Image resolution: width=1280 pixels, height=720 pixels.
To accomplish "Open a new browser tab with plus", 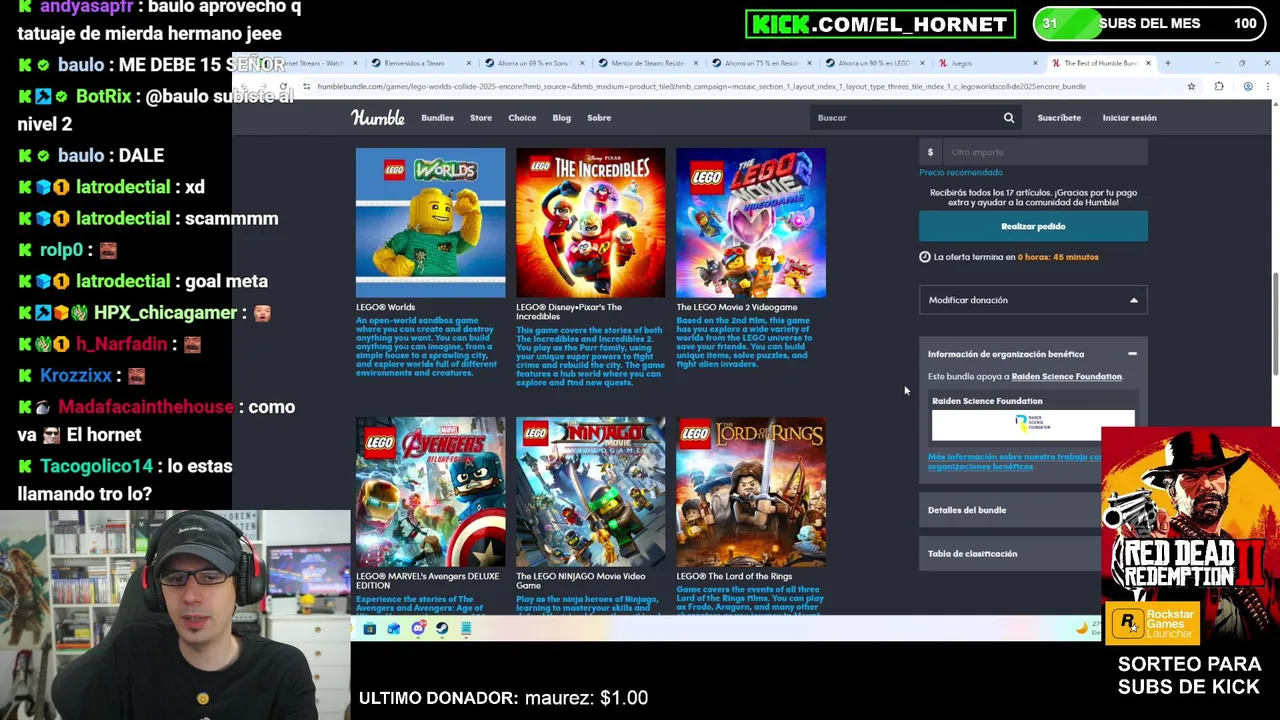I will point(1167,63).
